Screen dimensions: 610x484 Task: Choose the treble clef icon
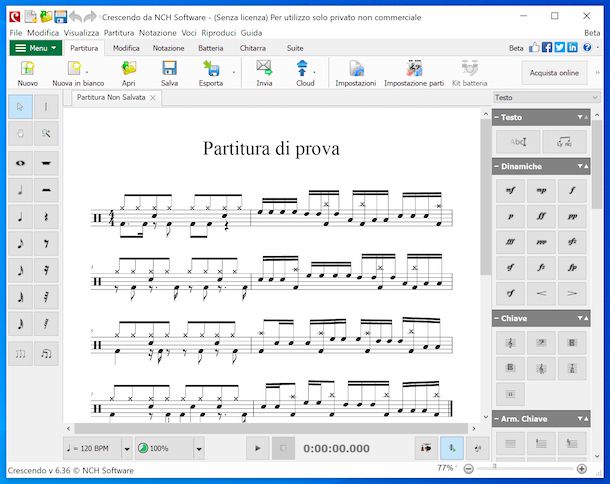(x=510, y=342)
